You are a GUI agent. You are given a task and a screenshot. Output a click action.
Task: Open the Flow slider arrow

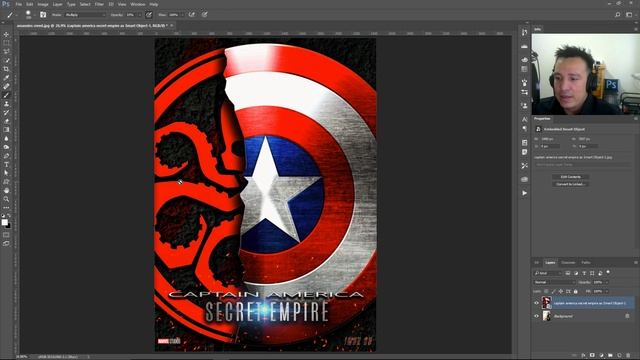[182, 15]
